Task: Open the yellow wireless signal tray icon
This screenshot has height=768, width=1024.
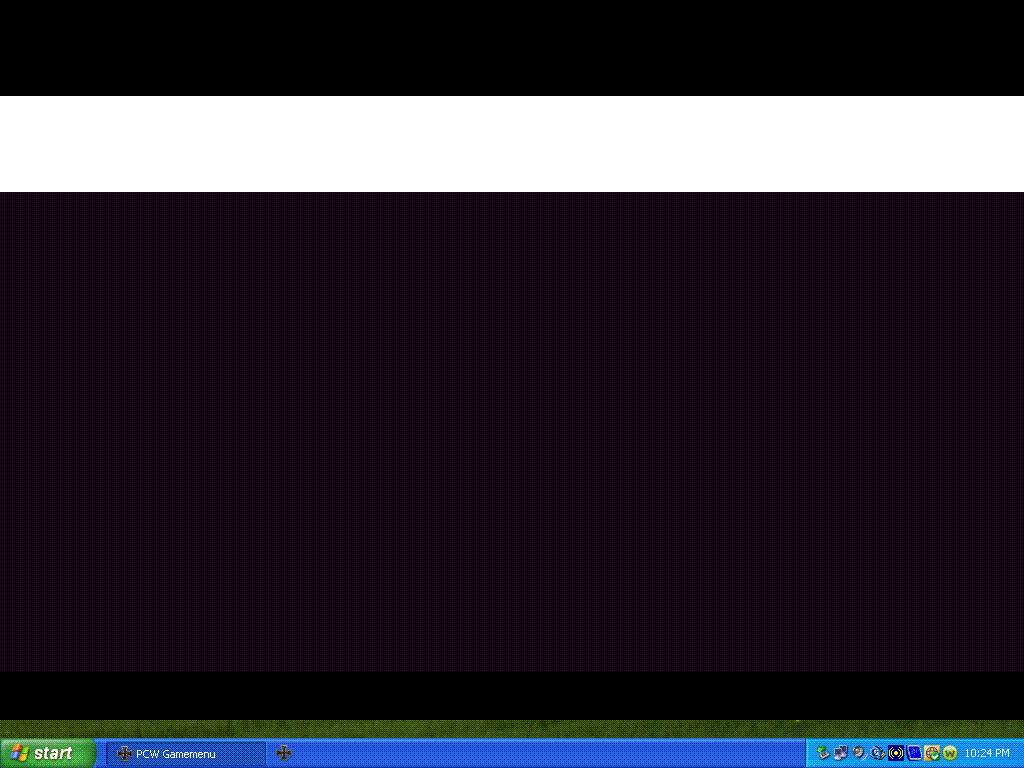Action: click(x=896, y=753)
